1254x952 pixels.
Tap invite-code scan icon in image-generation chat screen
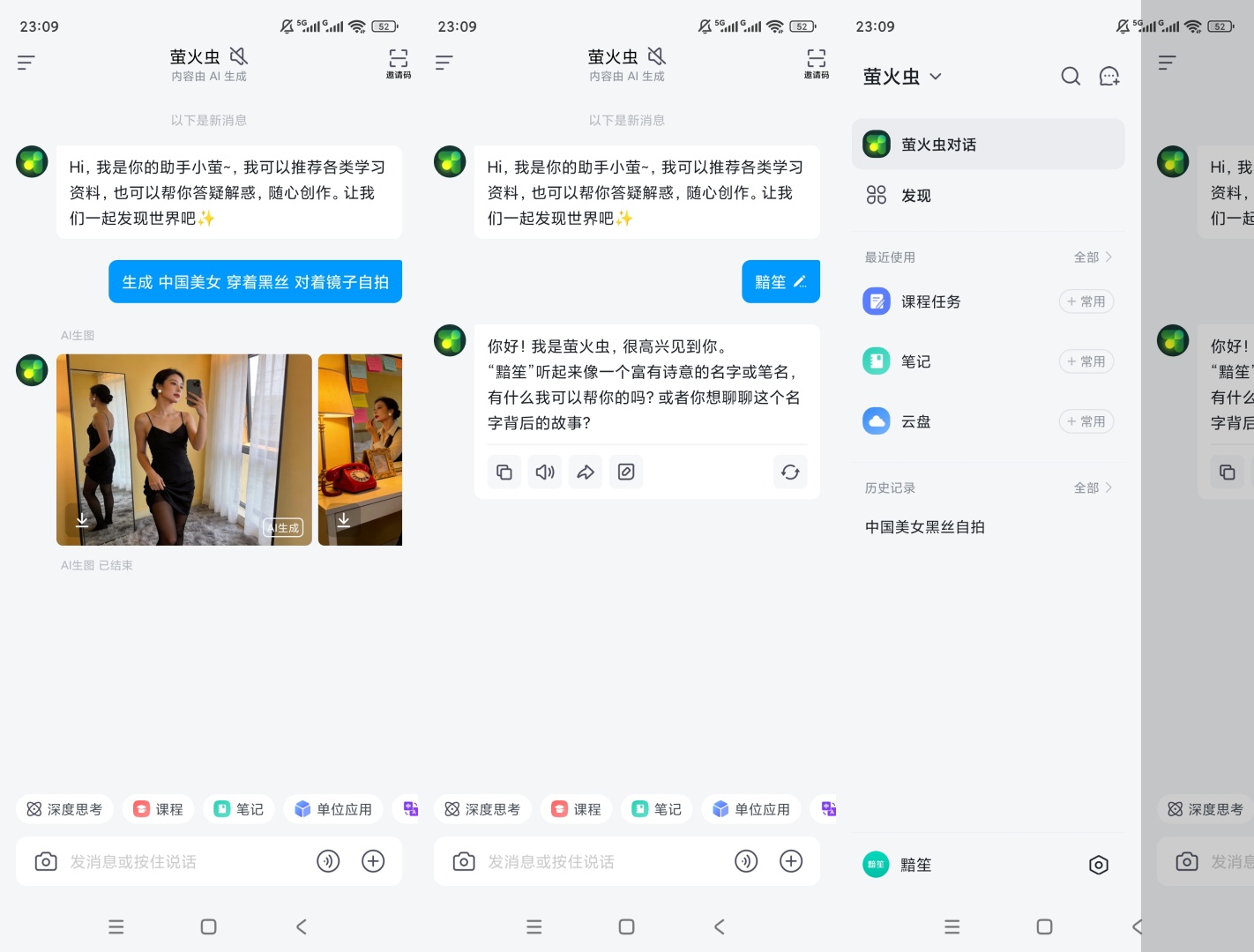pyautogui.click(x=399, y=63)
